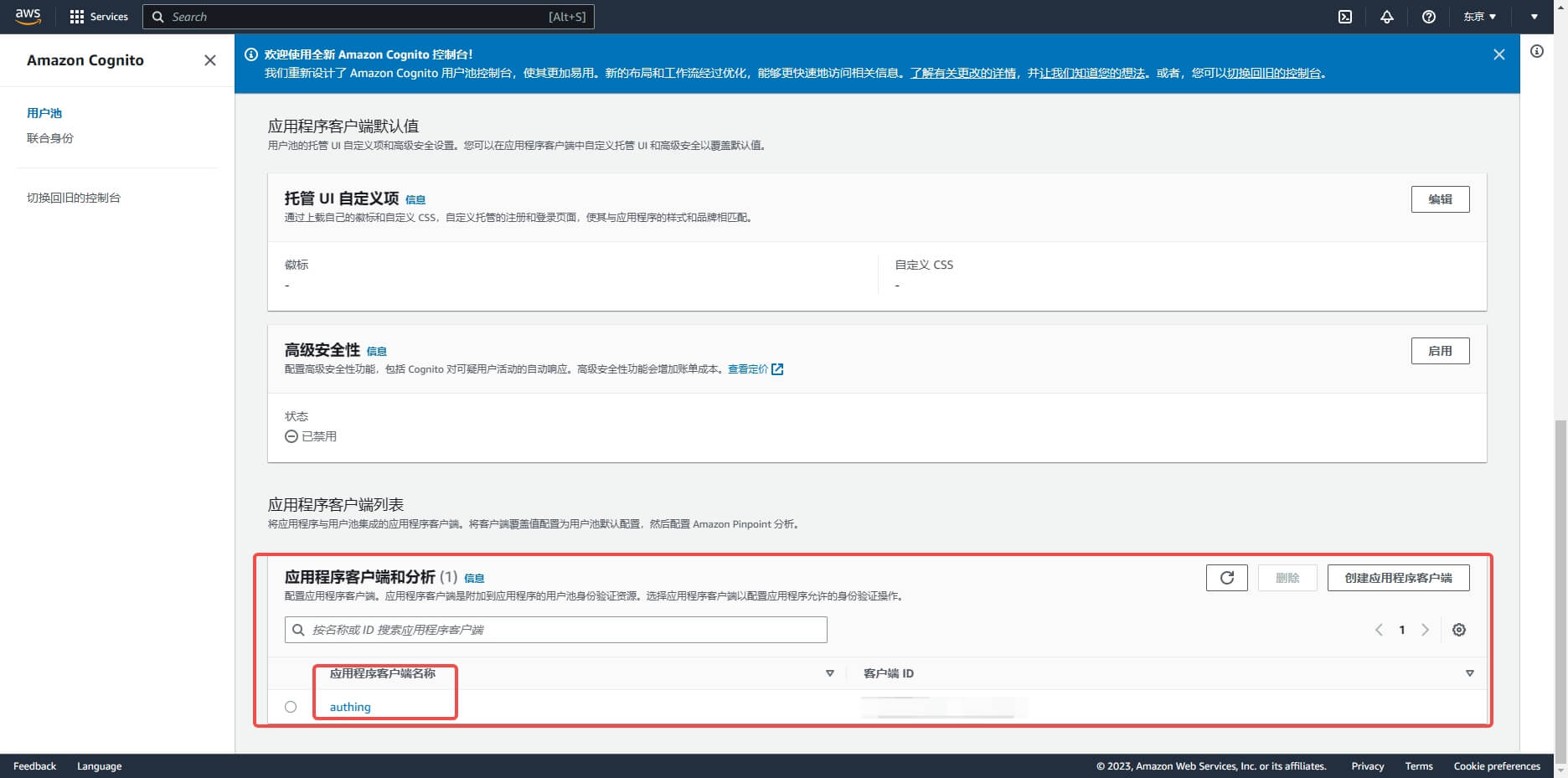1568x778 pixels.
Task: Click 启用 button for advanced security
Action: (1440, 351)
